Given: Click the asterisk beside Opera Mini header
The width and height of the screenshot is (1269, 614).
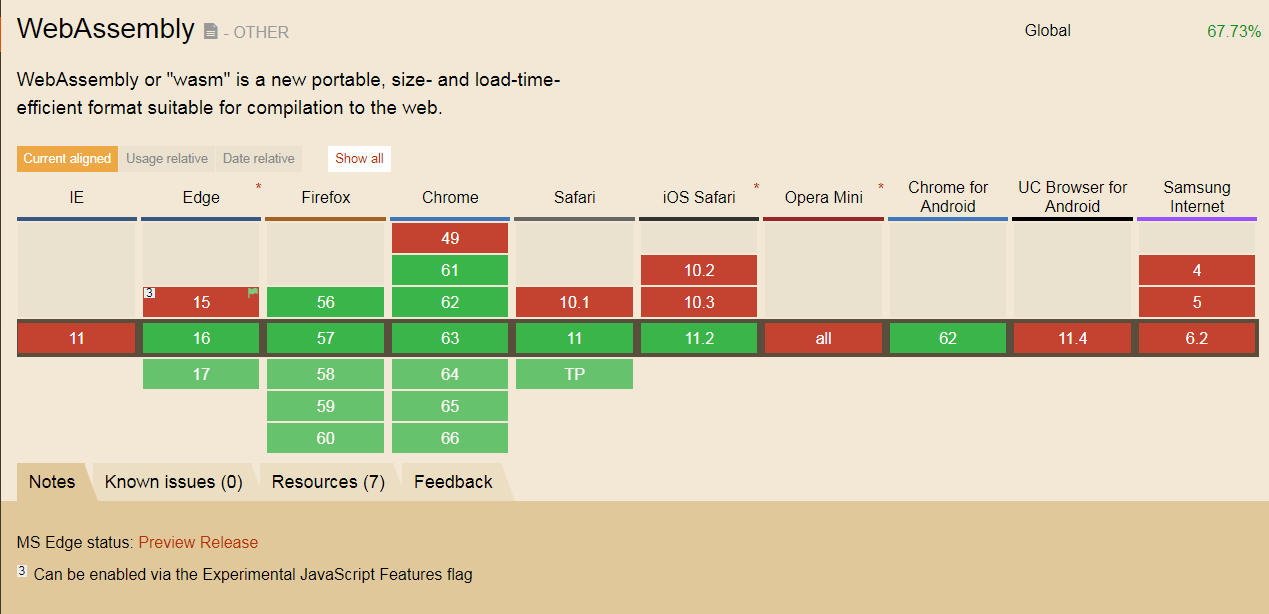Looking at the screenshot, I should point(881,187).
